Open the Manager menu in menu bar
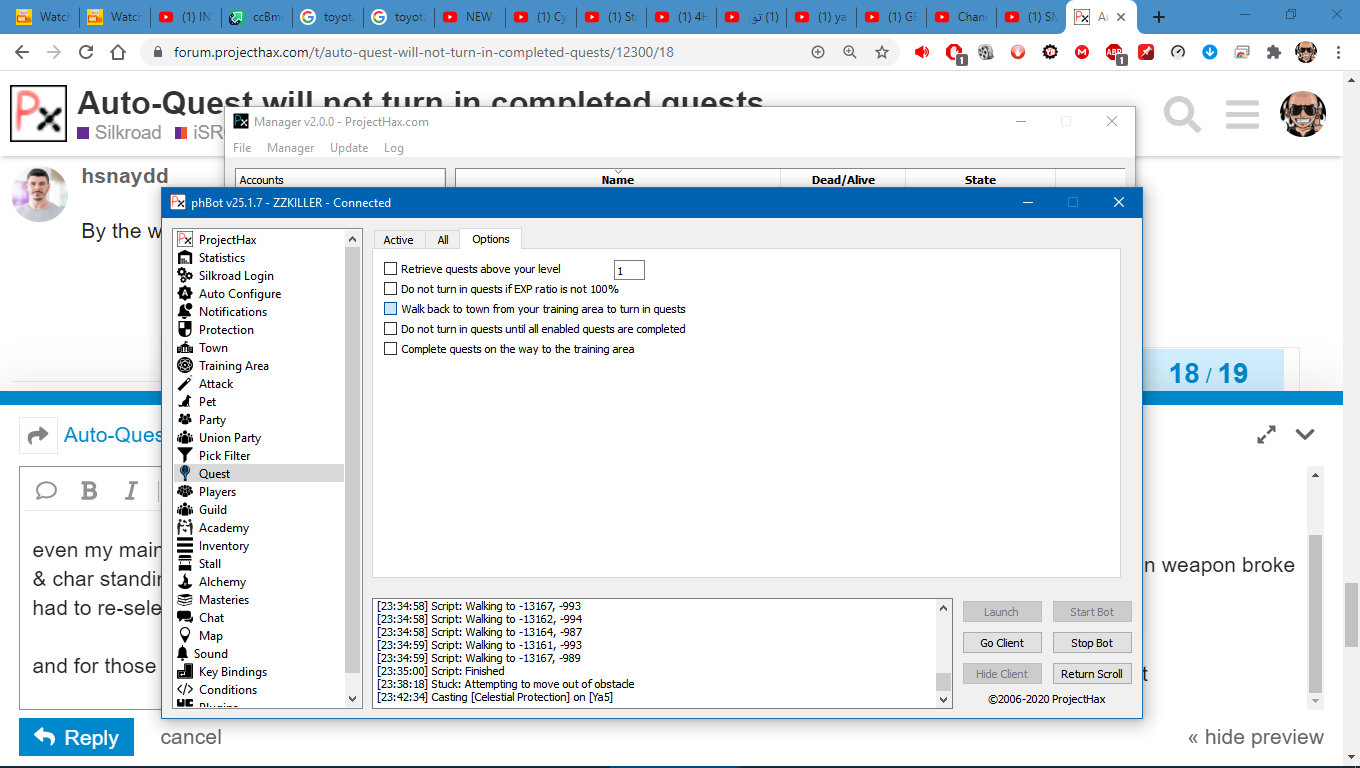 (290, 148)
